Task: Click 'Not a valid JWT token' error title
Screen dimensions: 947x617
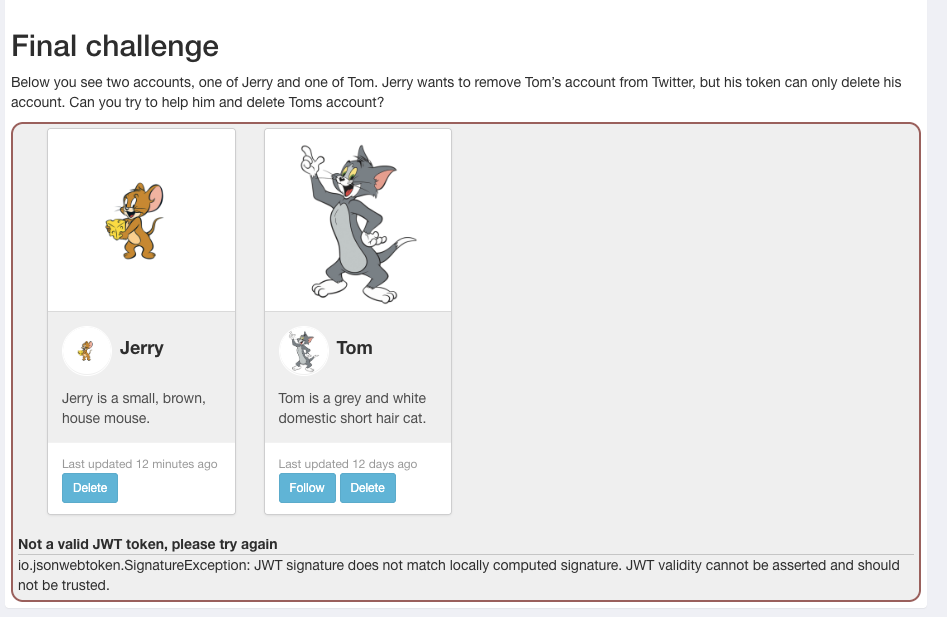Action: [x=148, y=544]
